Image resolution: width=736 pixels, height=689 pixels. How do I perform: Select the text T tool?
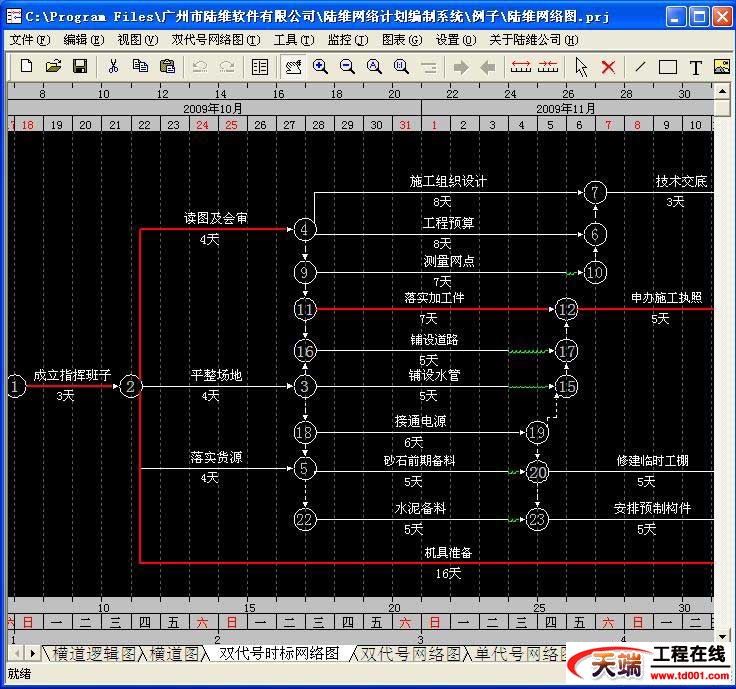point(696,67)
